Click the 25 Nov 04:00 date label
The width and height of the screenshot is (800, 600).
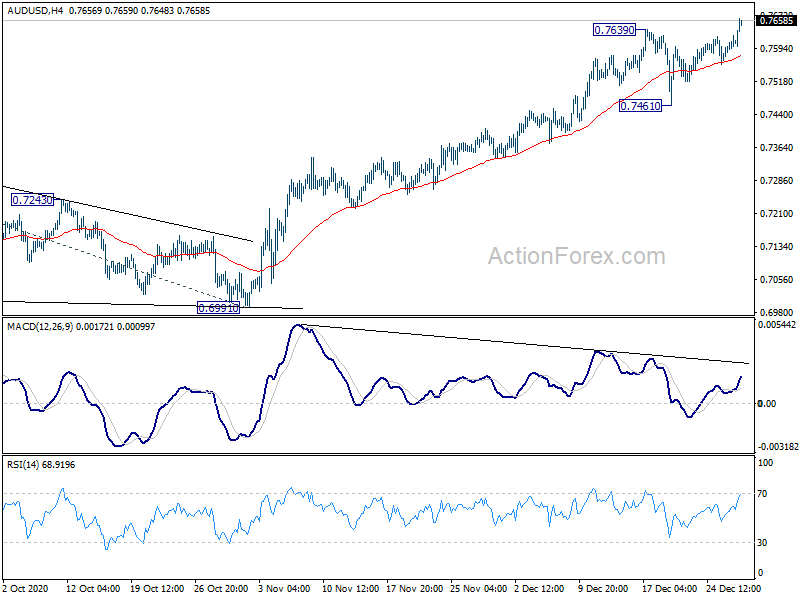point(479,588)
